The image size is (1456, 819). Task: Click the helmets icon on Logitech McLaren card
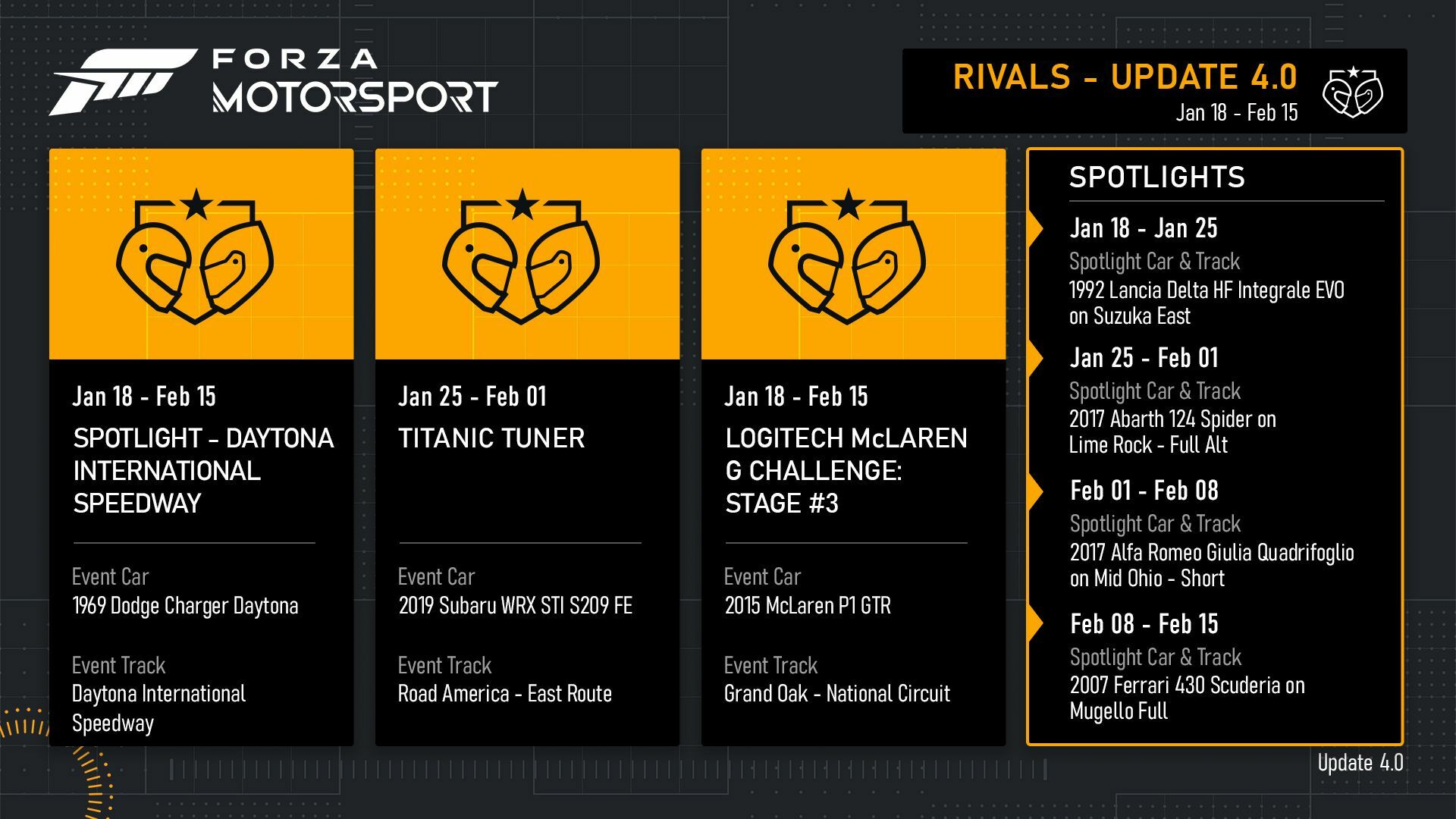coord(847,258)
